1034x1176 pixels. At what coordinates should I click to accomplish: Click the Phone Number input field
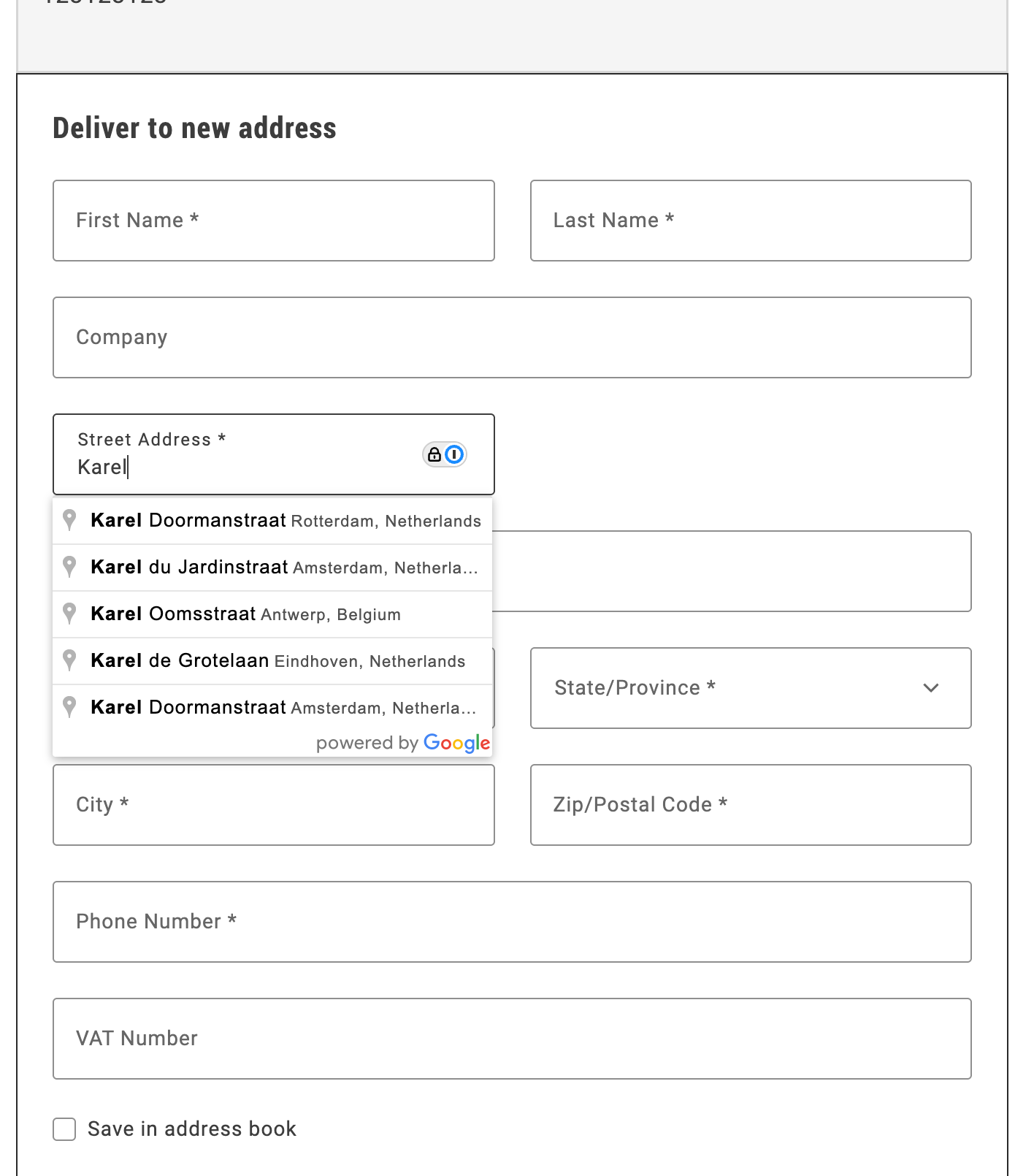click(511, 921)
